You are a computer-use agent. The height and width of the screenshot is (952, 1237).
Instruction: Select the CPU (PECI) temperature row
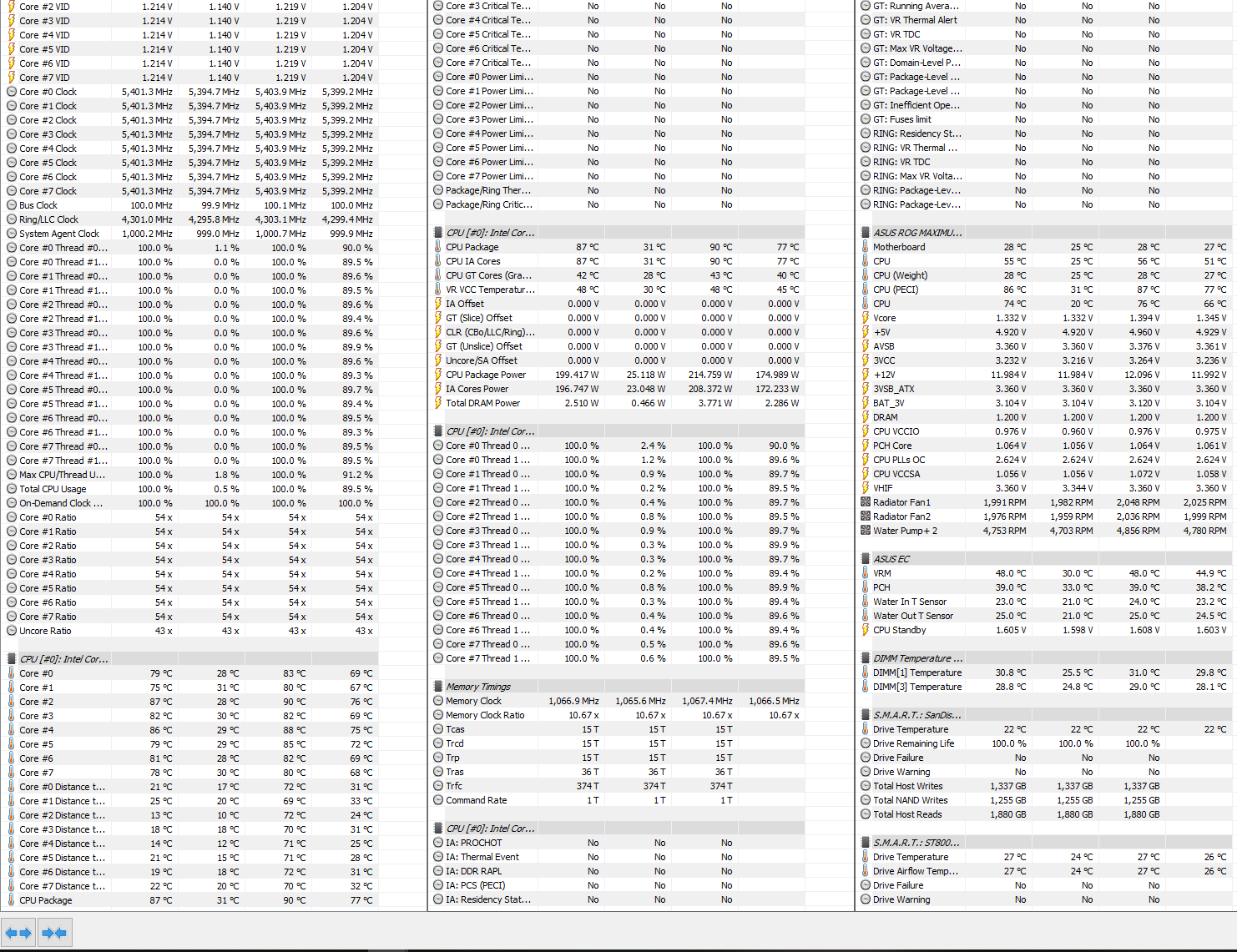click(1045, 290)
